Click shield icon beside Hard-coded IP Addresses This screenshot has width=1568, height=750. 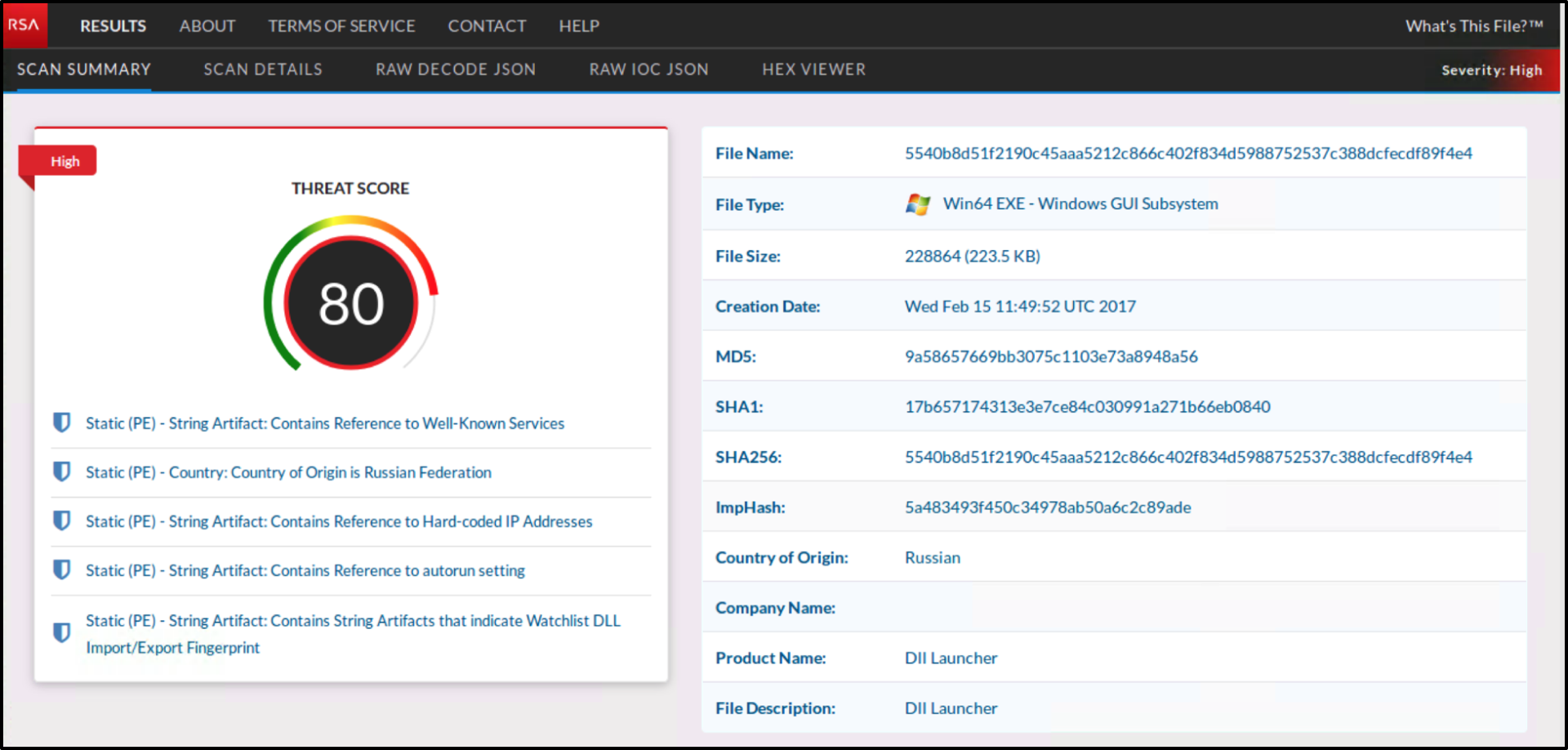(x=61, y=520)
